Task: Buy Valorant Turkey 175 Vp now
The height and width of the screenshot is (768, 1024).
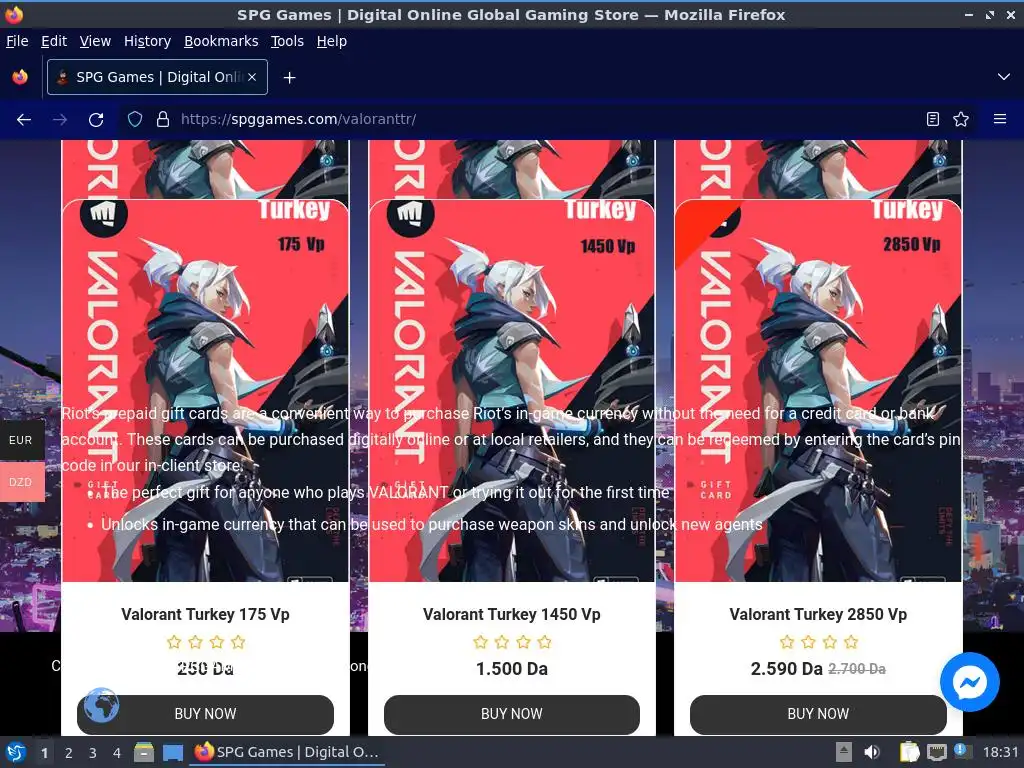Action: point(205,714)
